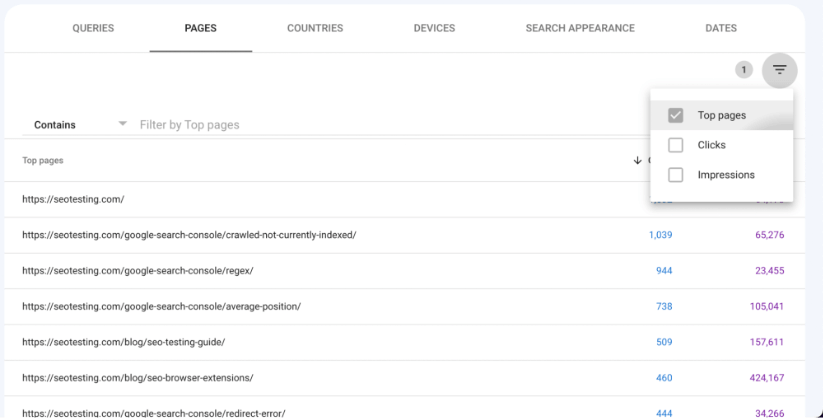The width and height of the screenshot is (823, 418).
Task: Click the descending sort arrow in header
Action: click(637, 160)
